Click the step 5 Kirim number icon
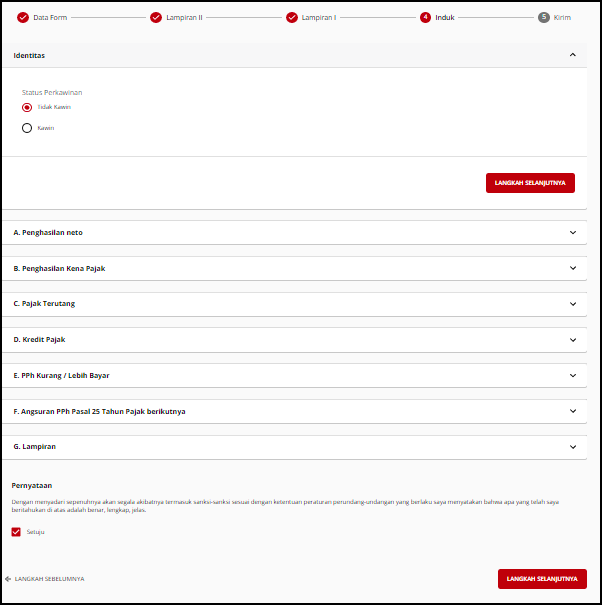This screenshot has height=605, width=602. [x=544, y=17]
